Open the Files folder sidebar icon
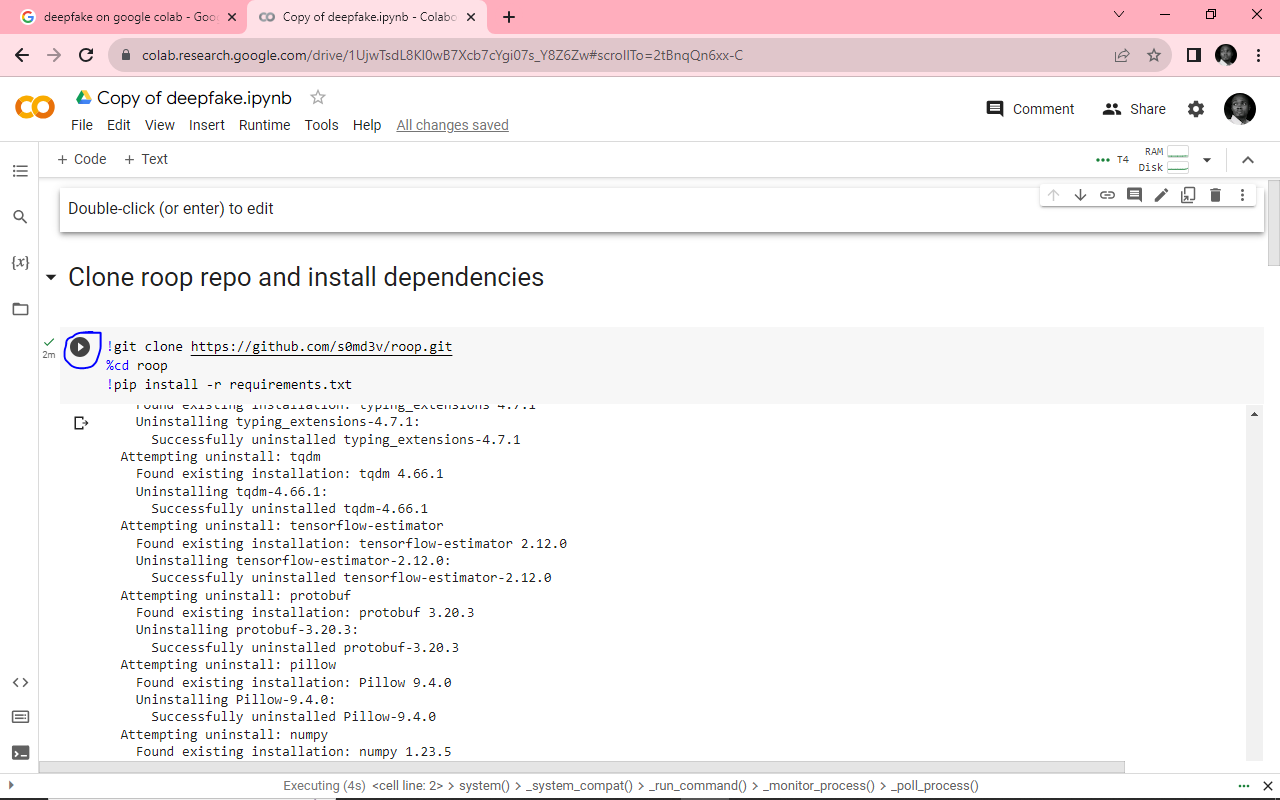Image resolution: width=1280 pixels, height=800 pixels. (x=20, y=309)
